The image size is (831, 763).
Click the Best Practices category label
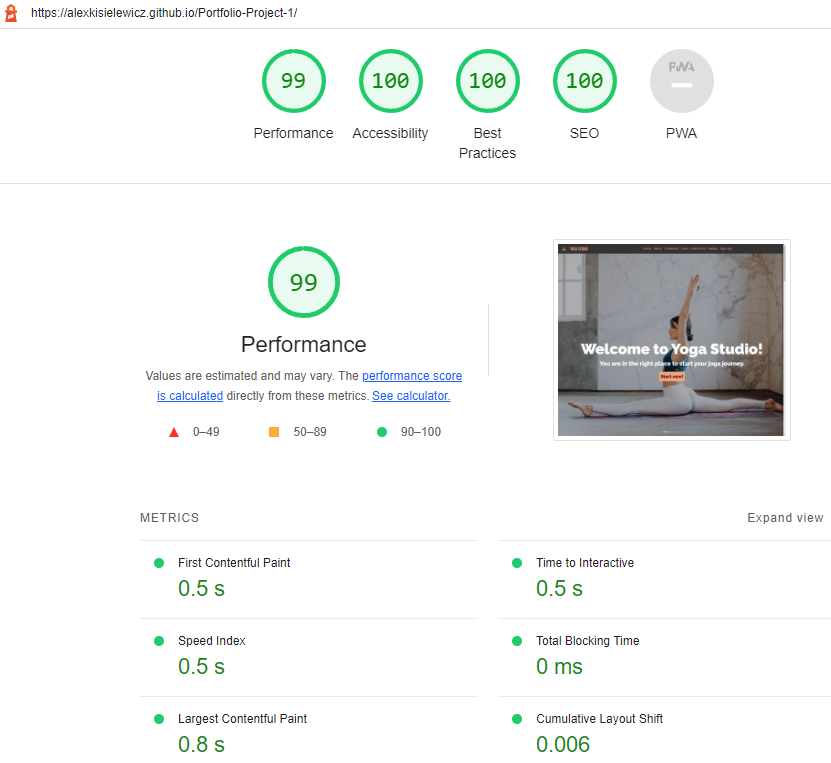click(488, 143)
